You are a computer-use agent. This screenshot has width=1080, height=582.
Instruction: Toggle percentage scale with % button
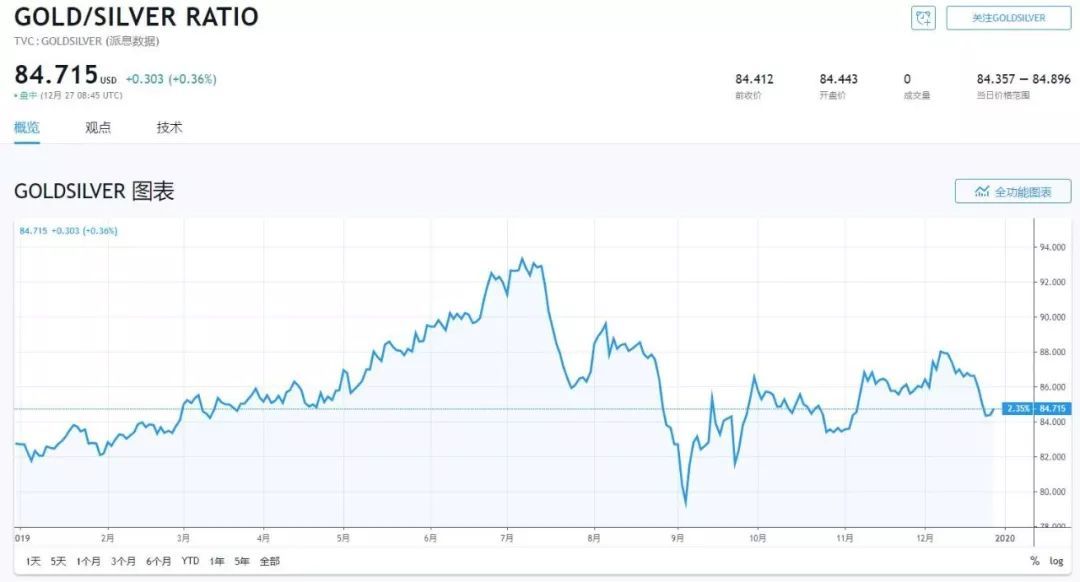1035,561
